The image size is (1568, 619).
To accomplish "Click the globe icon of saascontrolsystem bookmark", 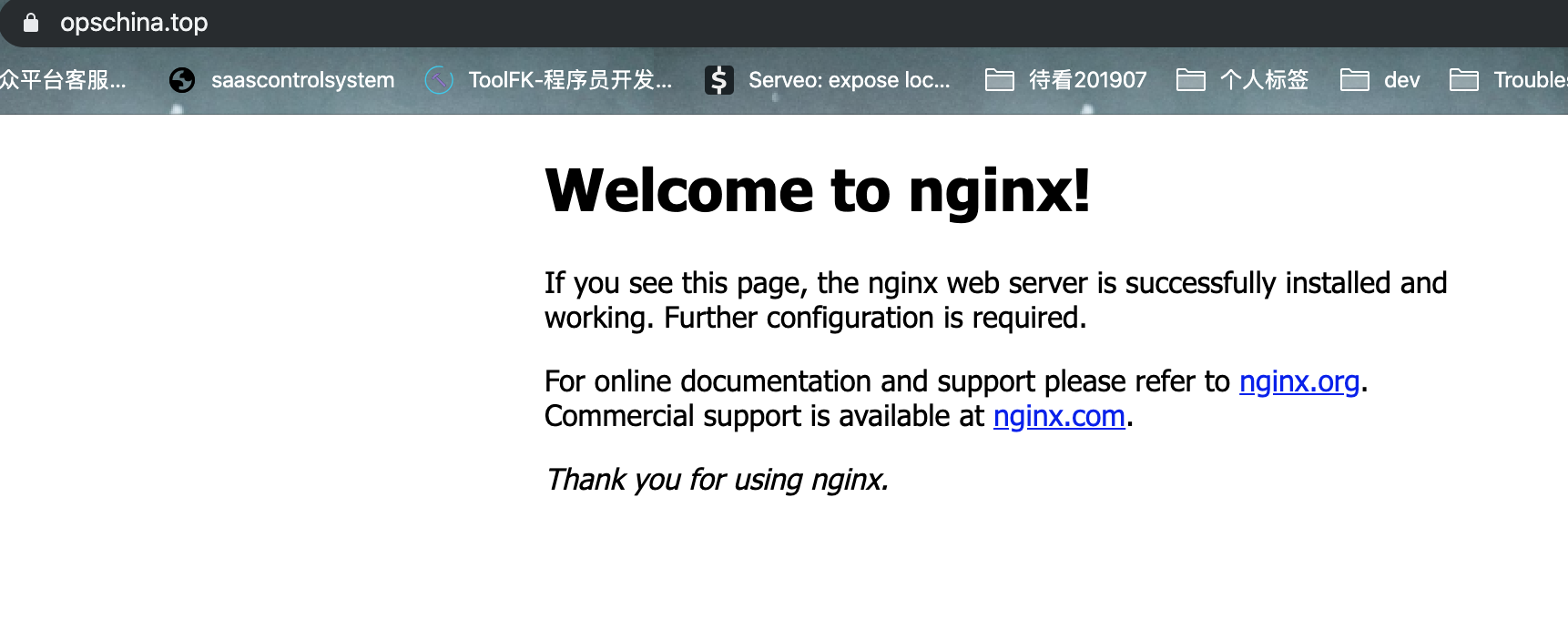I will pos(182,80).
